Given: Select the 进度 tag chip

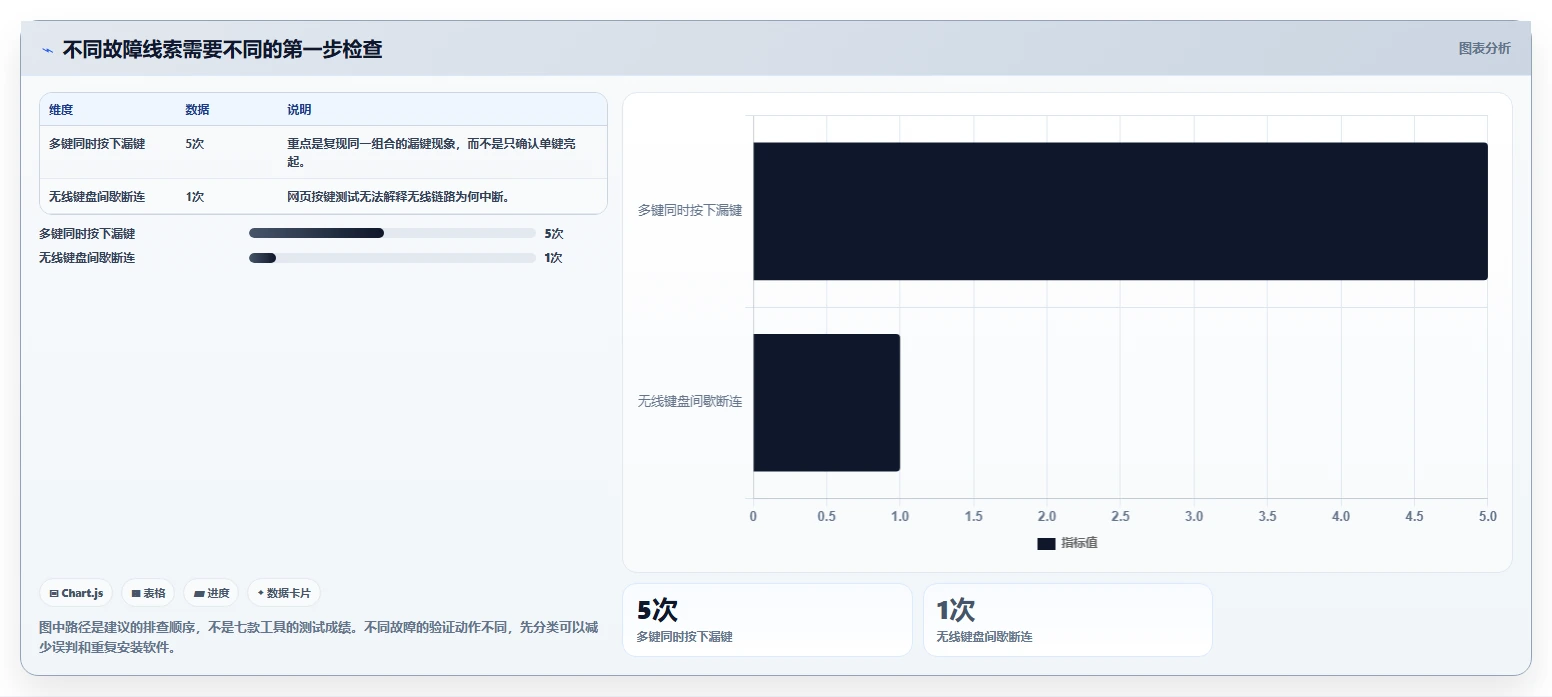Looking at the screenshot, I should (x=211, y=593).
